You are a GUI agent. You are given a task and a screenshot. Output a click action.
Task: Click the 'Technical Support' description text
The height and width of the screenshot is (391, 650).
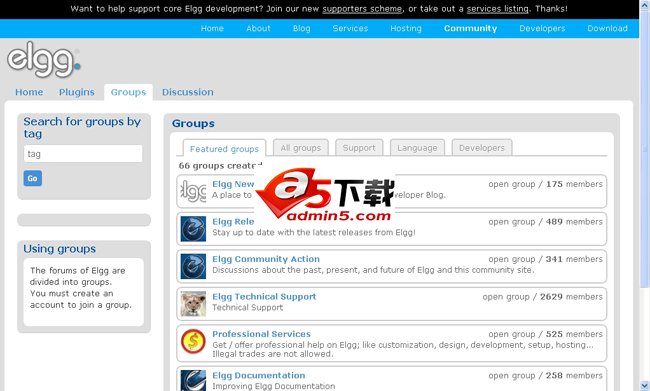click(x=247, y=308)
